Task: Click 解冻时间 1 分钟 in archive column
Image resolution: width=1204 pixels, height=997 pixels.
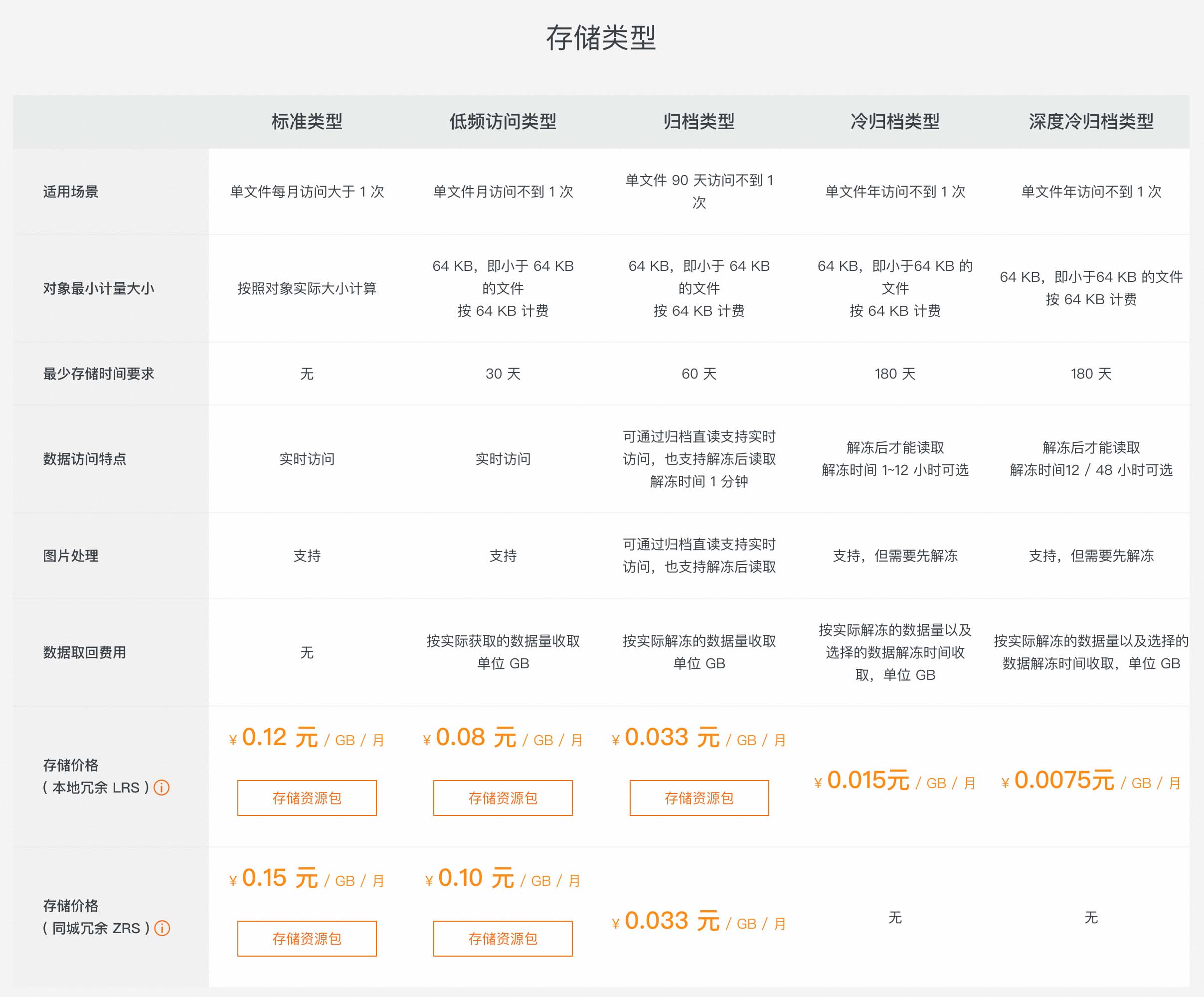Action: pos(699,482)
